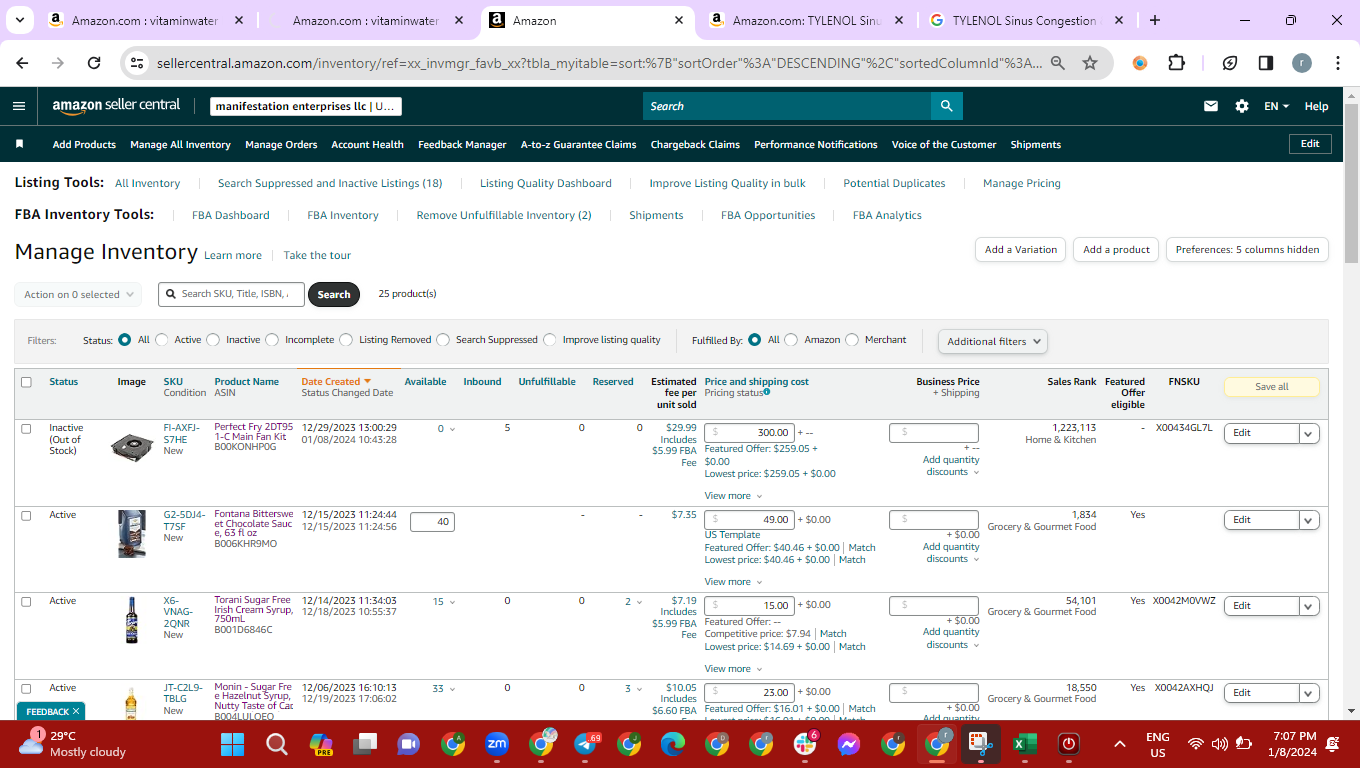Select the Inactive status filter radio
Image resolution: width=1360 pixels, height=768 pixels.
(213, 340)
